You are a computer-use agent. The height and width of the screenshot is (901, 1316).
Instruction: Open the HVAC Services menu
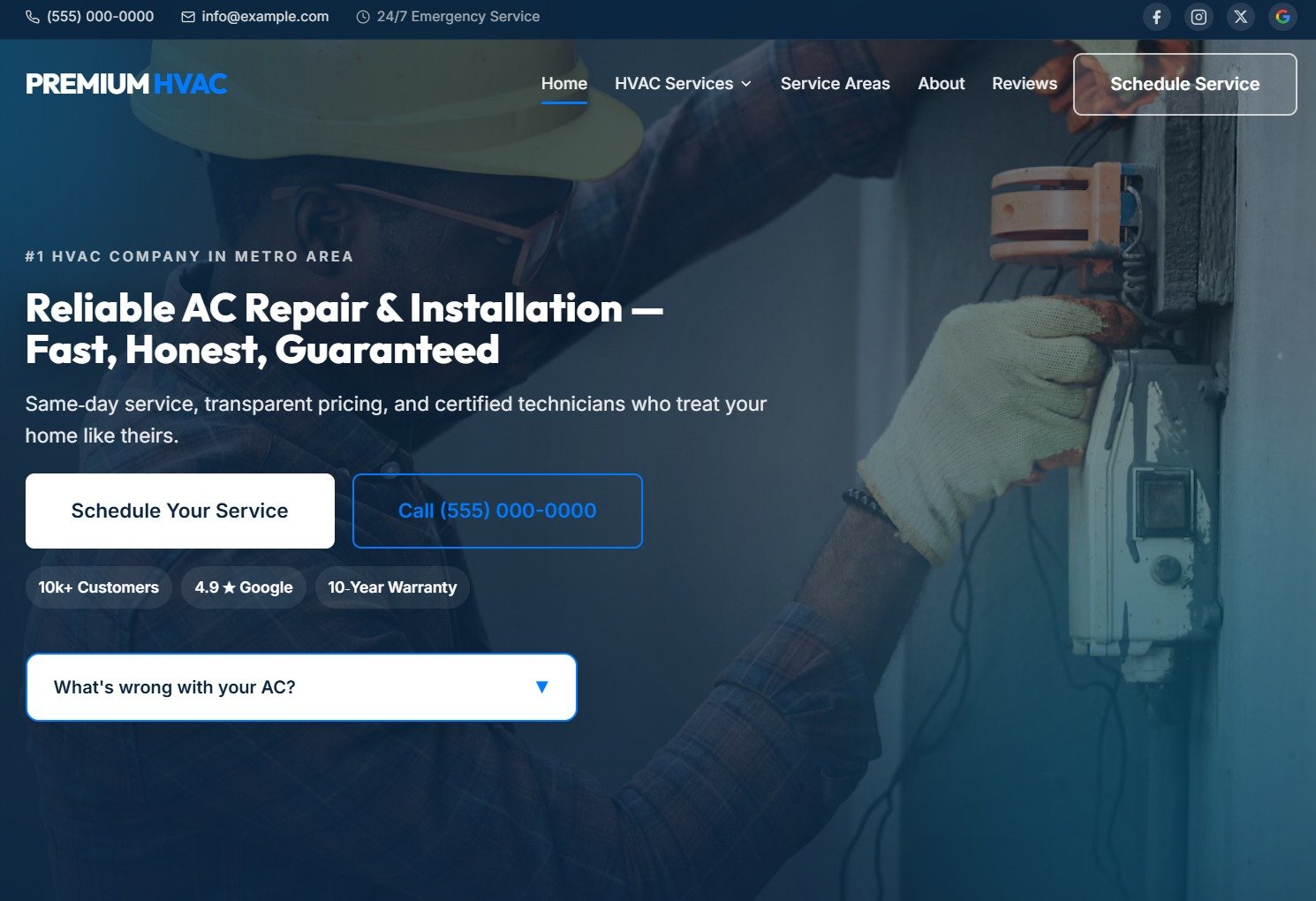click(683, 84)
